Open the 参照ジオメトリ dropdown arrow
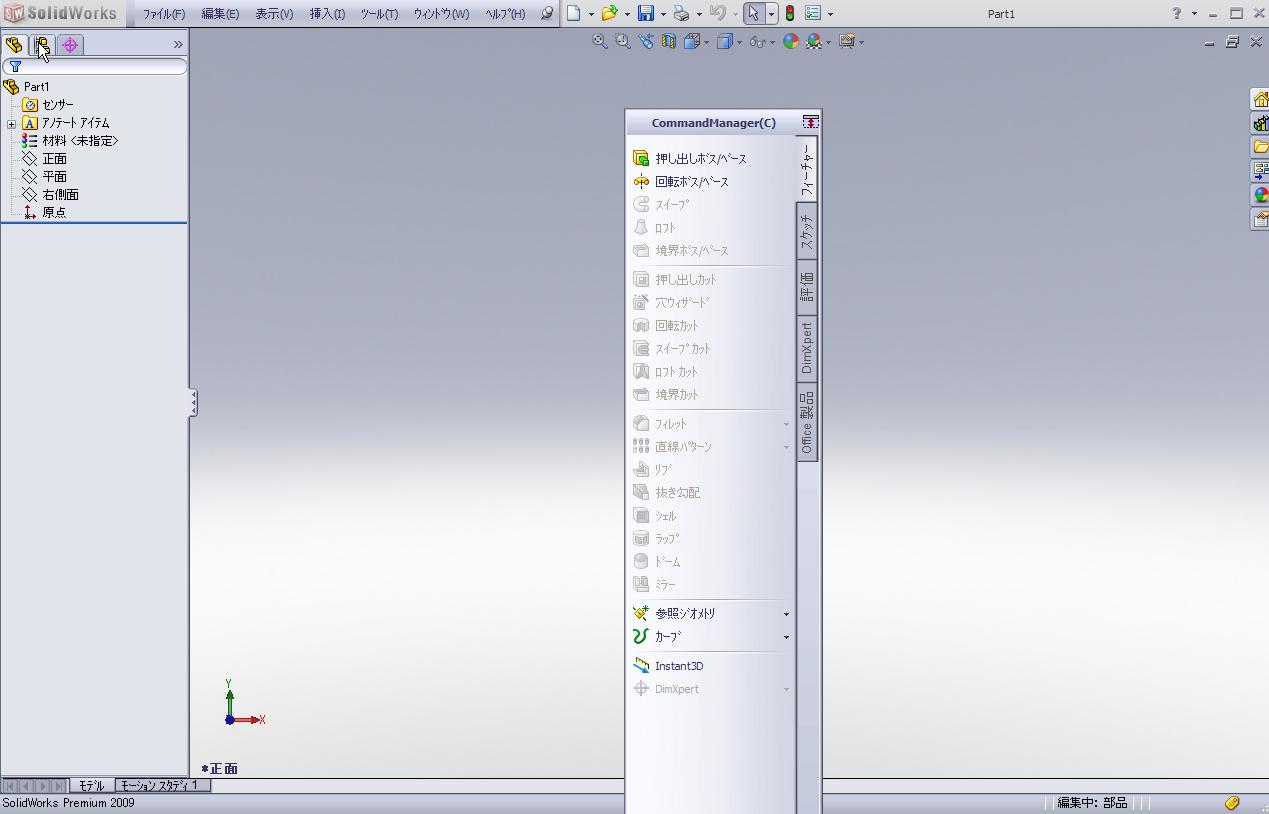The width and height of the screenshot is (1269, 814). click(x=786, y=614)
